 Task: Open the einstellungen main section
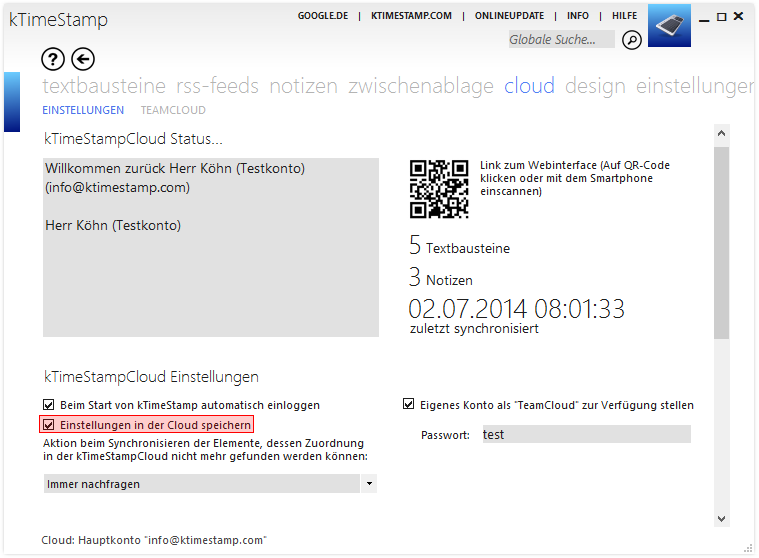point(695,86)
